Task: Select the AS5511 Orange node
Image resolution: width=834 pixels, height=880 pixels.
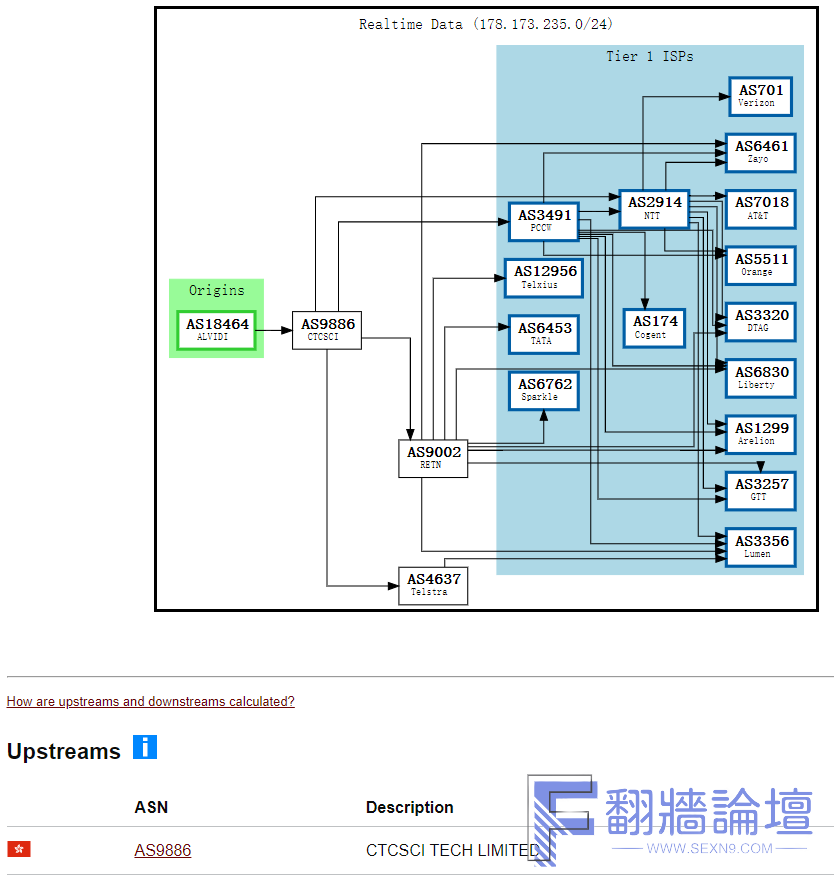Action: click(x=760, y=265)
